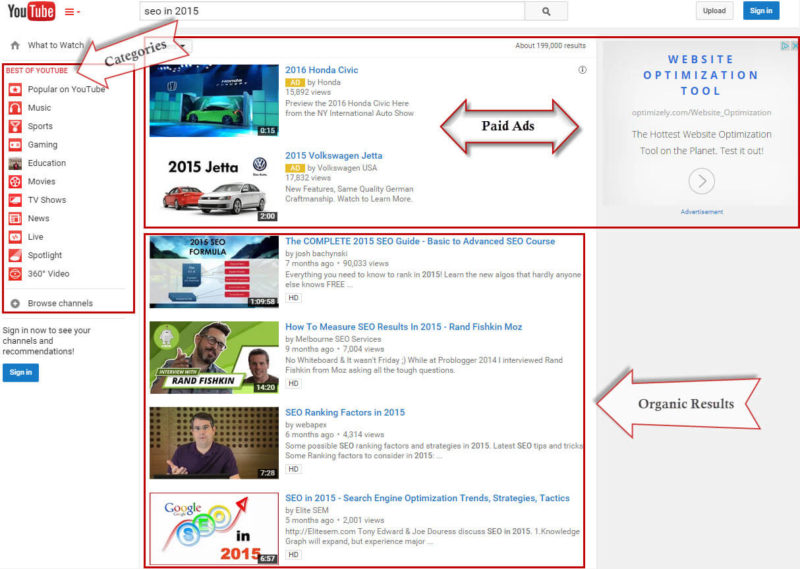Open the News category

(x=39, y=218)
